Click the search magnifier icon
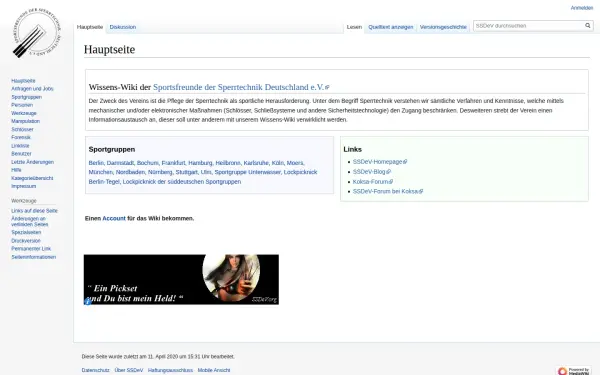600x375 pixels. pos(588,26)
